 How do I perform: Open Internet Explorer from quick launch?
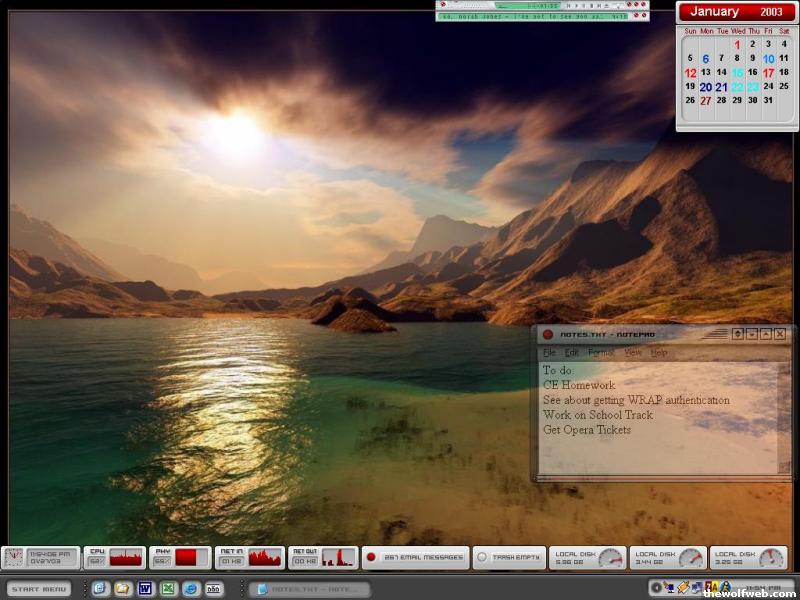pos(190,588)
